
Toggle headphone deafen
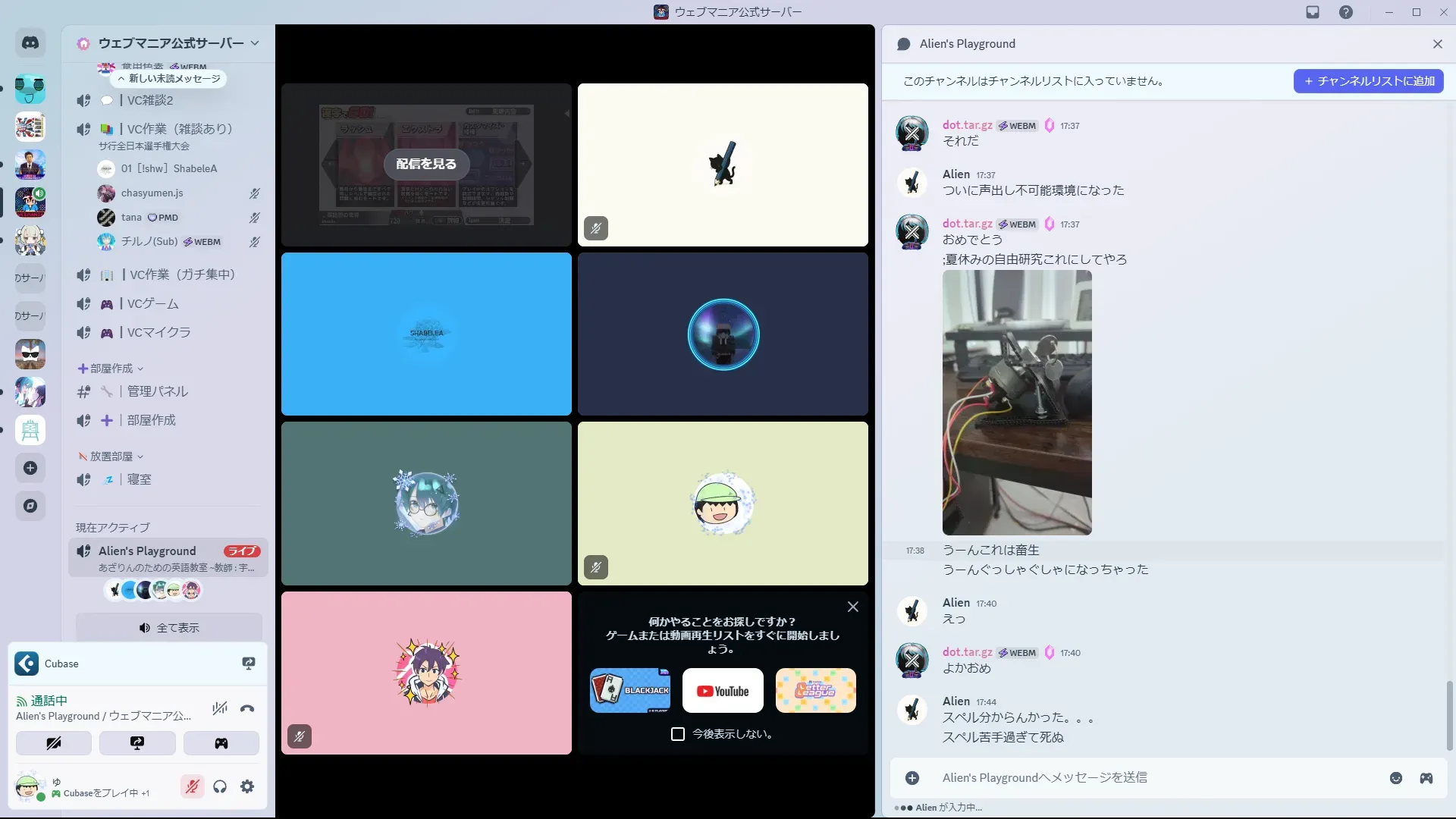pyautogui.click(x=220, y=786)
